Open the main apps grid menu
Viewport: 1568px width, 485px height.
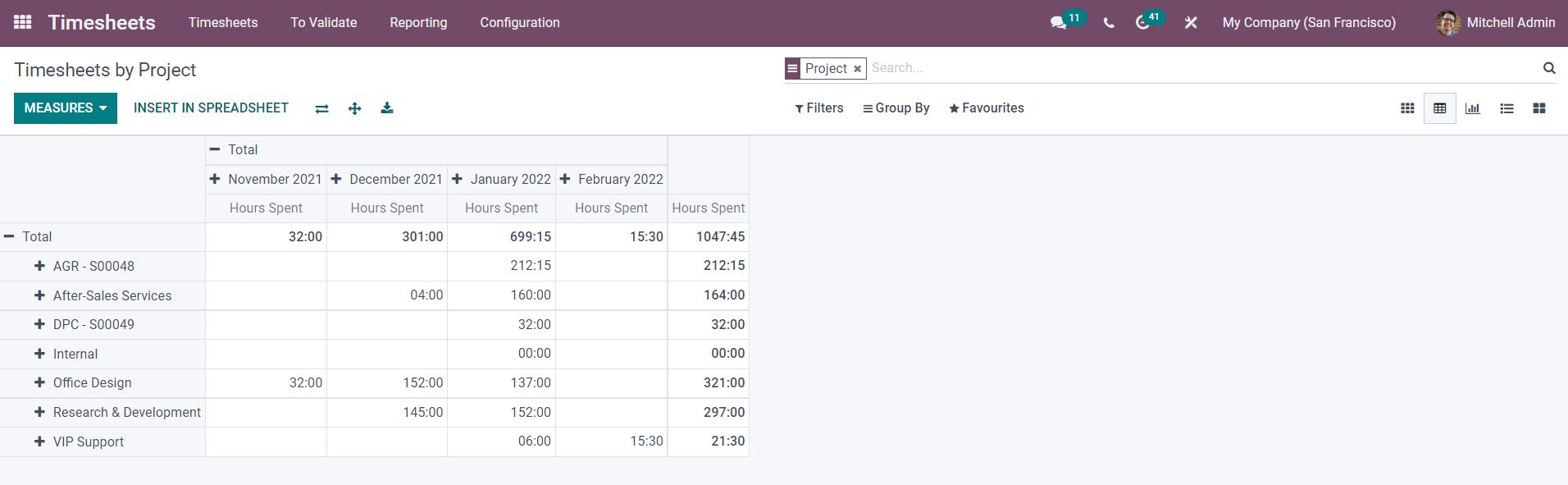coord(23,22)
